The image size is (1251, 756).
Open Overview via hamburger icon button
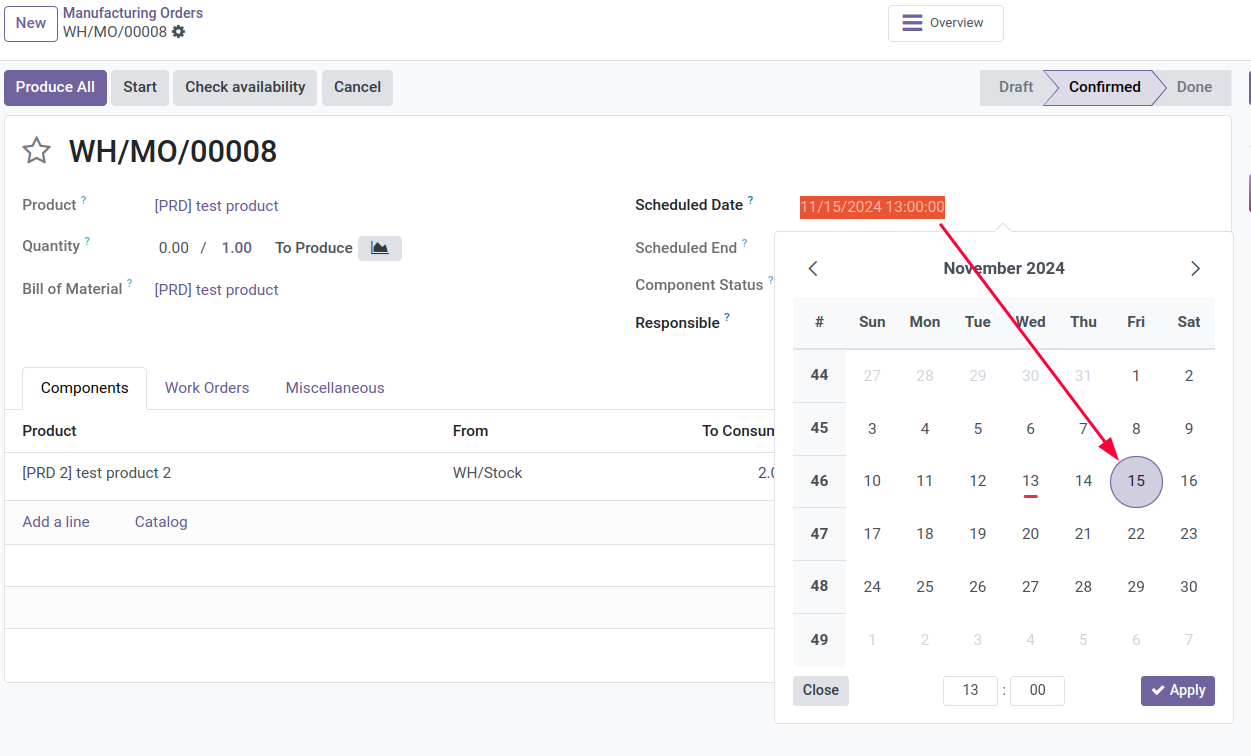pos(945,23)
